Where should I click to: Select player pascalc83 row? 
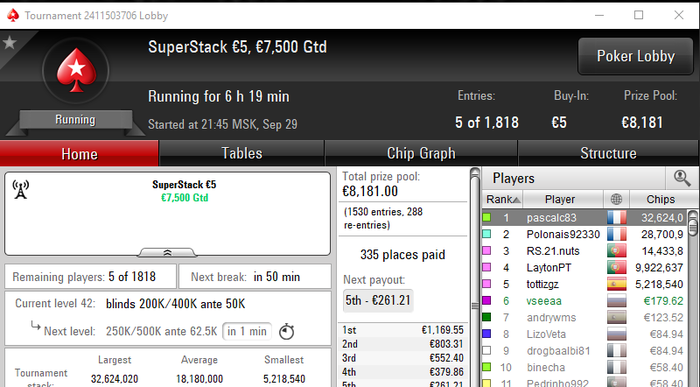tap(585, 218)
